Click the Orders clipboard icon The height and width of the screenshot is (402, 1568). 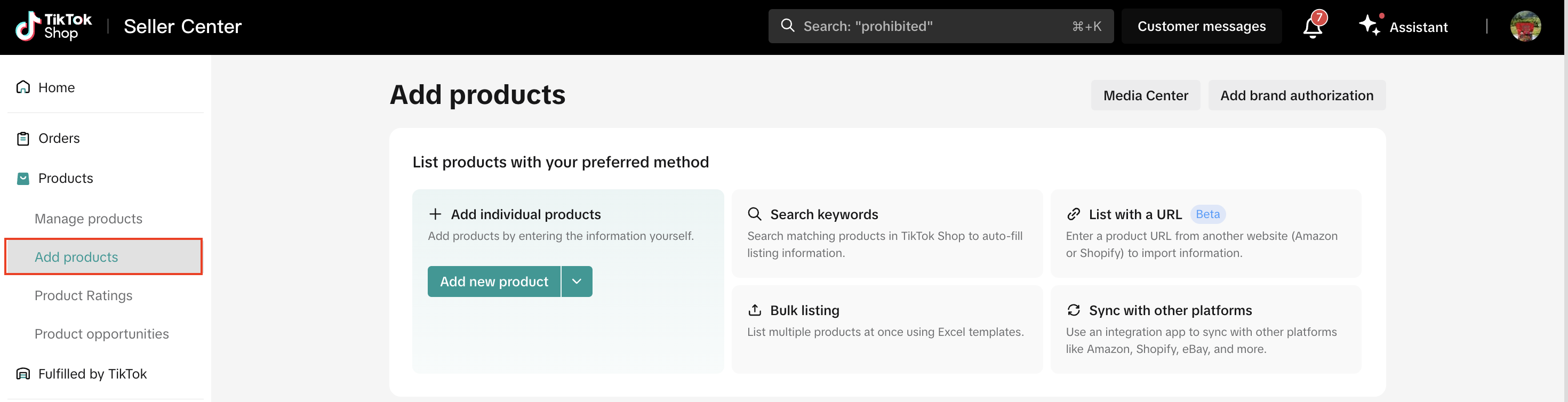23,139
